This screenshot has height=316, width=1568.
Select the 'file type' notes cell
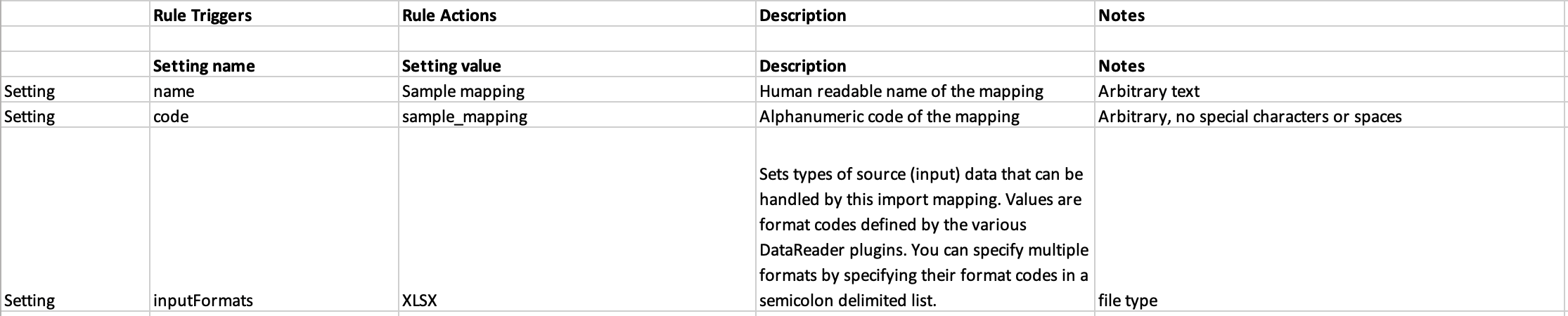coord(1330,219)
